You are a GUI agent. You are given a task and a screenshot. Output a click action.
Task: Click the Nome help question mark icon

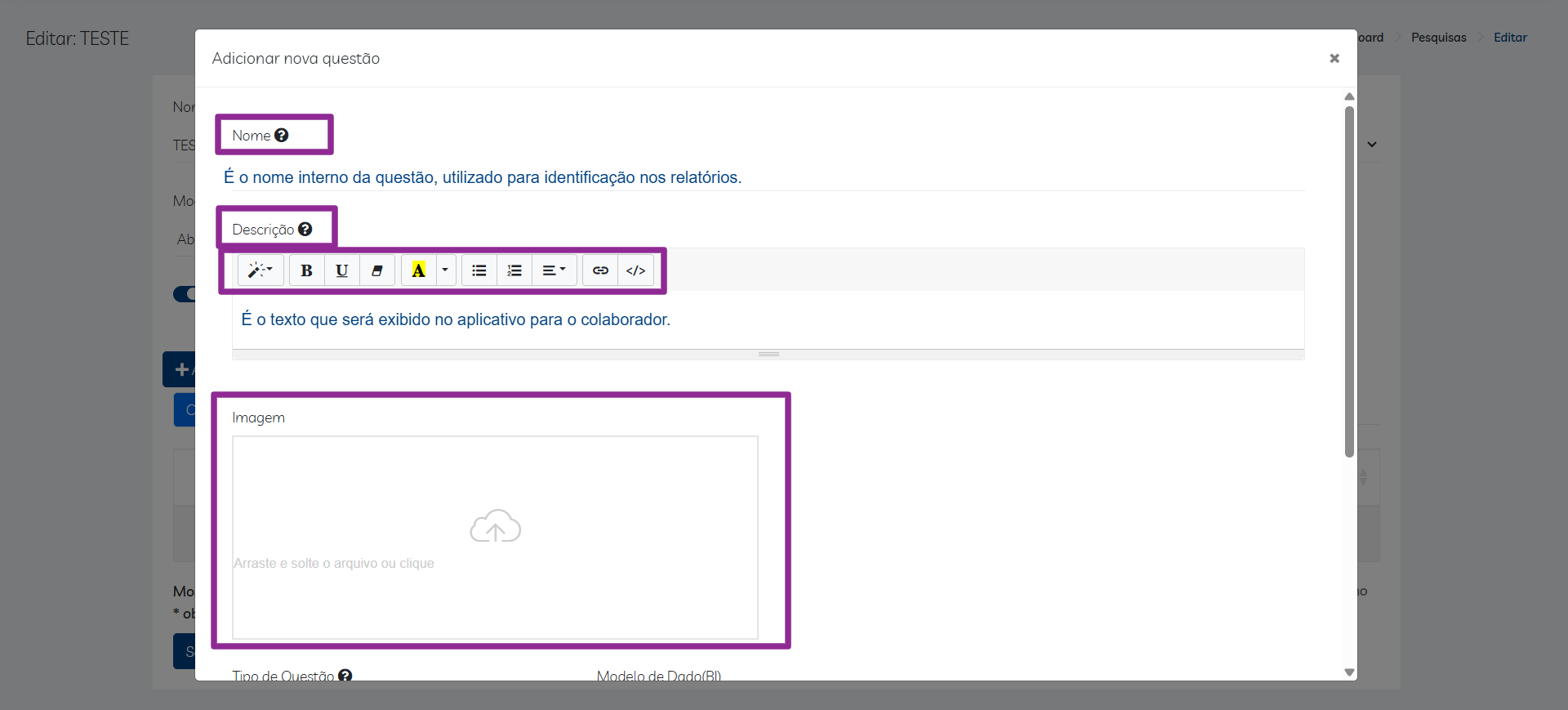(x=282, y=136)
